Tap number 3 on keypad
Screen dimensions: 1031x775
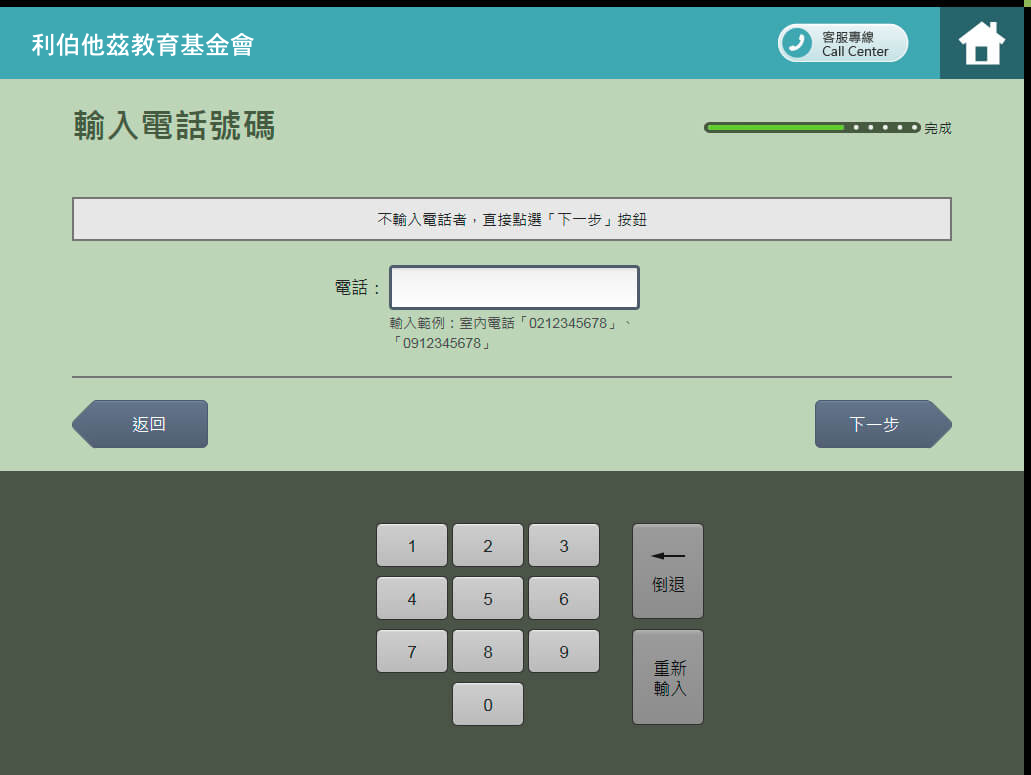pyautogui.click(x=563, y=546)
